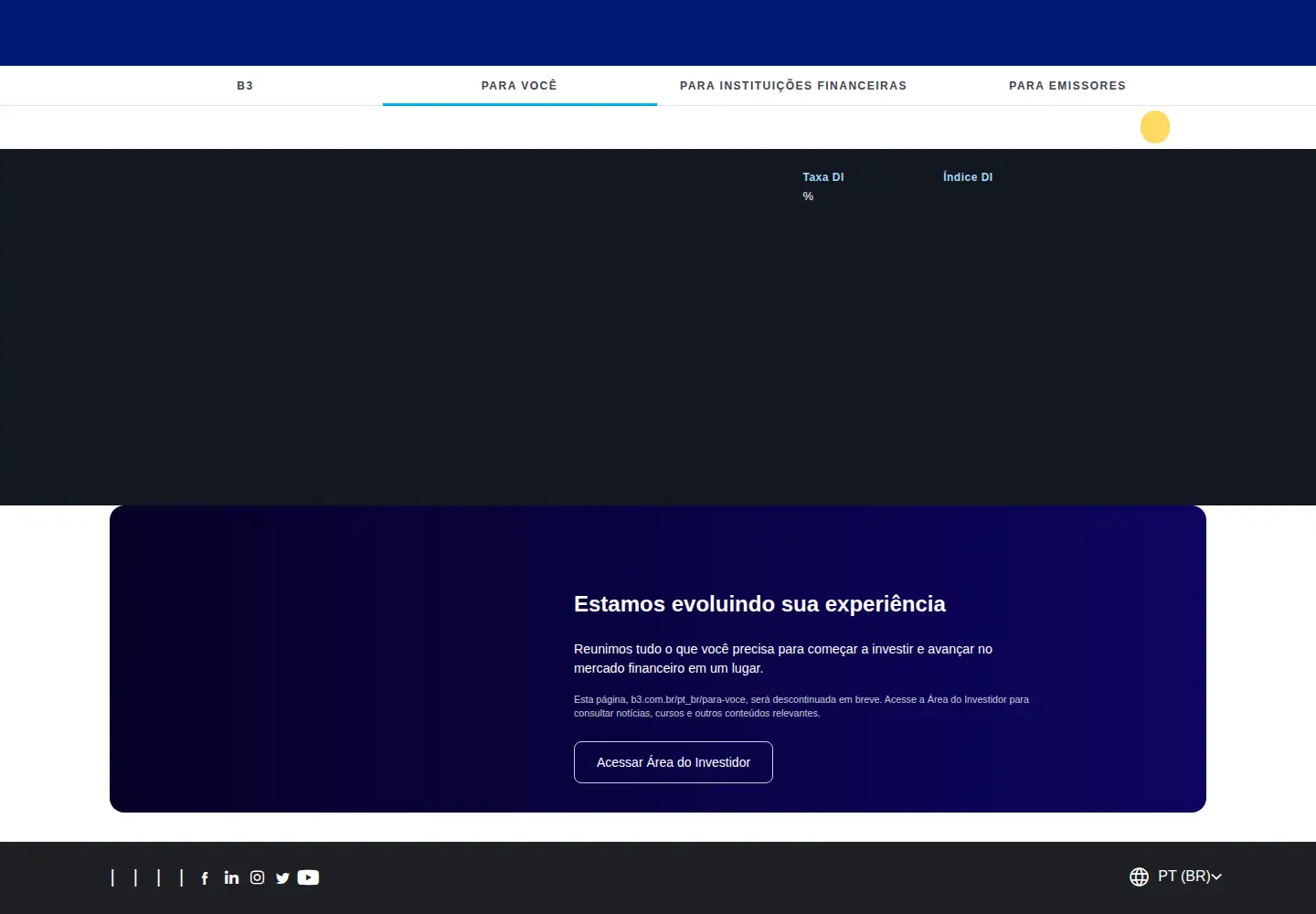Select the Para Você tab
This screenshot has height=914, width=1316.
(519, 86)
